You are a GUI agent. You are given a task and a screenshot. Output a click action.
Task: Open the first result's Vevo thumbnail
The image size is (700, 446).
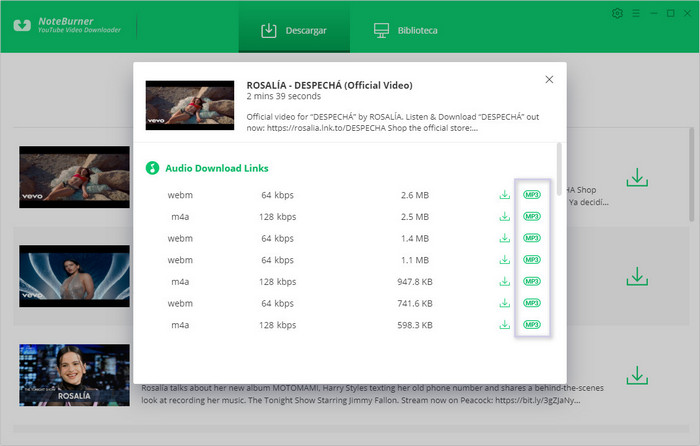coord(75,177)
